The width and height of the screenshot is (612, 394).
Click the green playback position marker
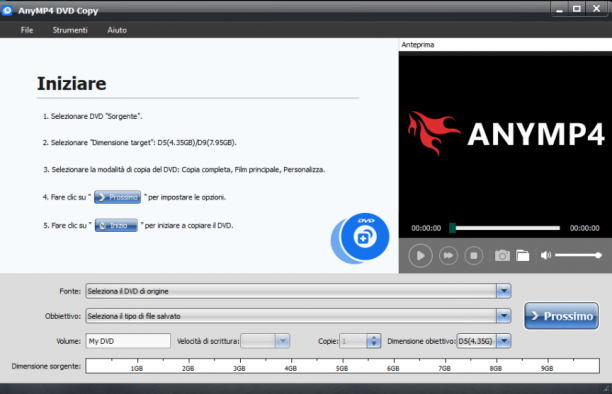(x=452, y=228)
